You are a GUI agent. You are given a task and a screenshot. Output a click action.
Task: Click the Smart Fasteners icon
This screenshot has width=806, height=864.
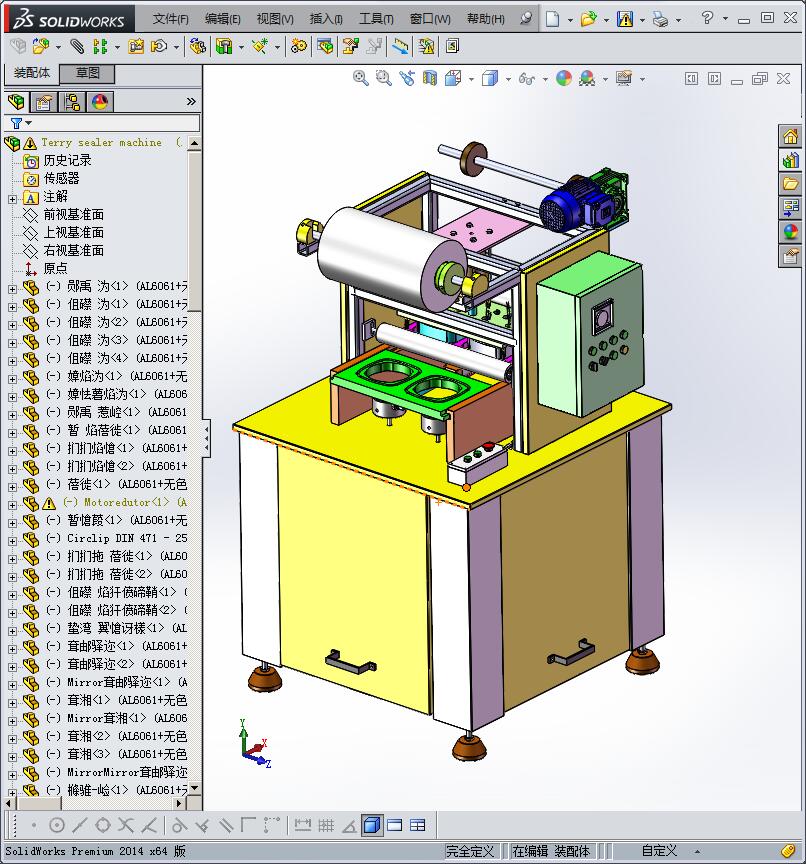[x=136, y=46]
